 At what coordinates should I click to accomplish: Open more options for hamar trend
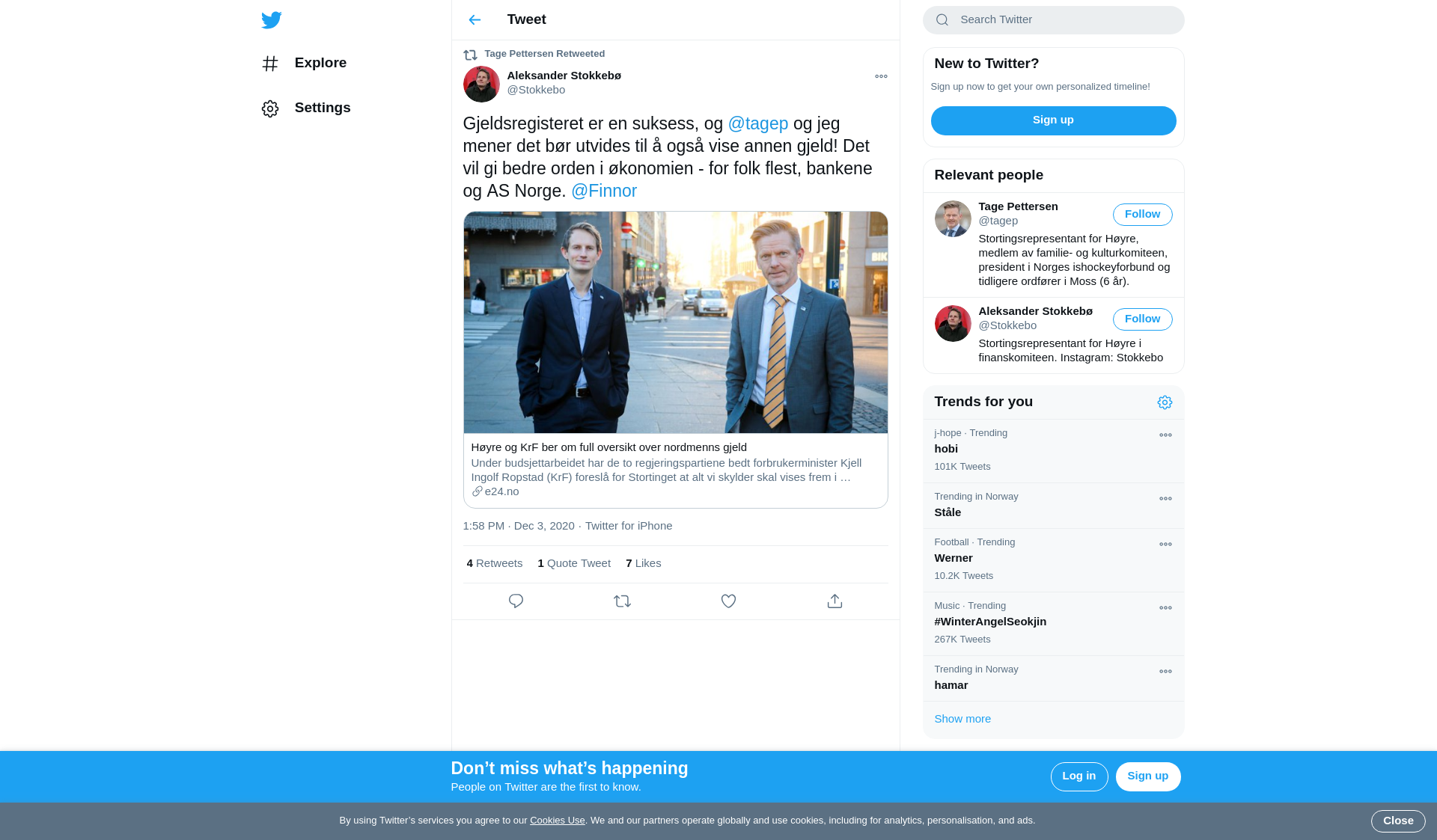coord(1165,671)
